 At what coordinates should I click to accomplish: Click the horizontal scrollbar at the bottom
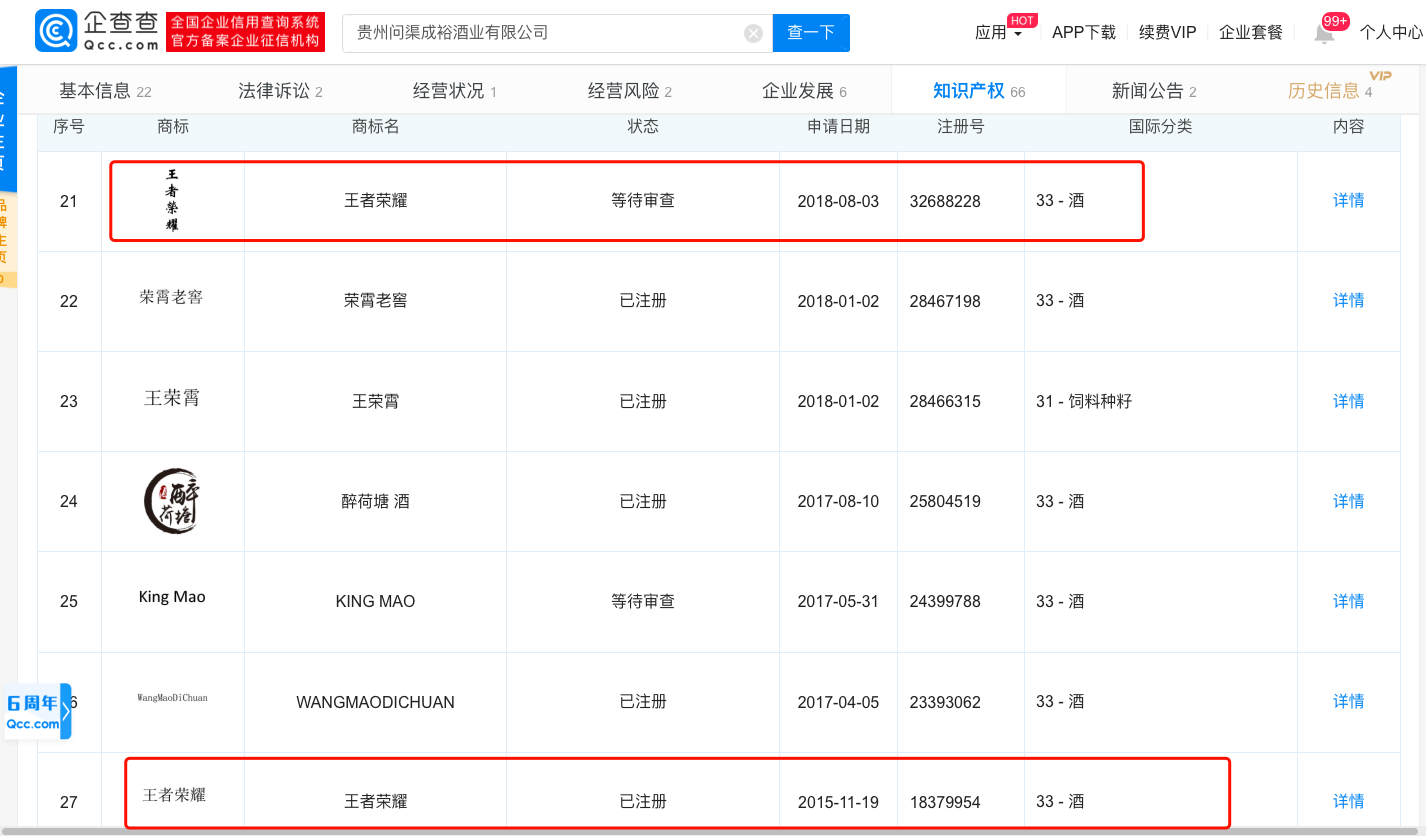click(x=700, y=830)
